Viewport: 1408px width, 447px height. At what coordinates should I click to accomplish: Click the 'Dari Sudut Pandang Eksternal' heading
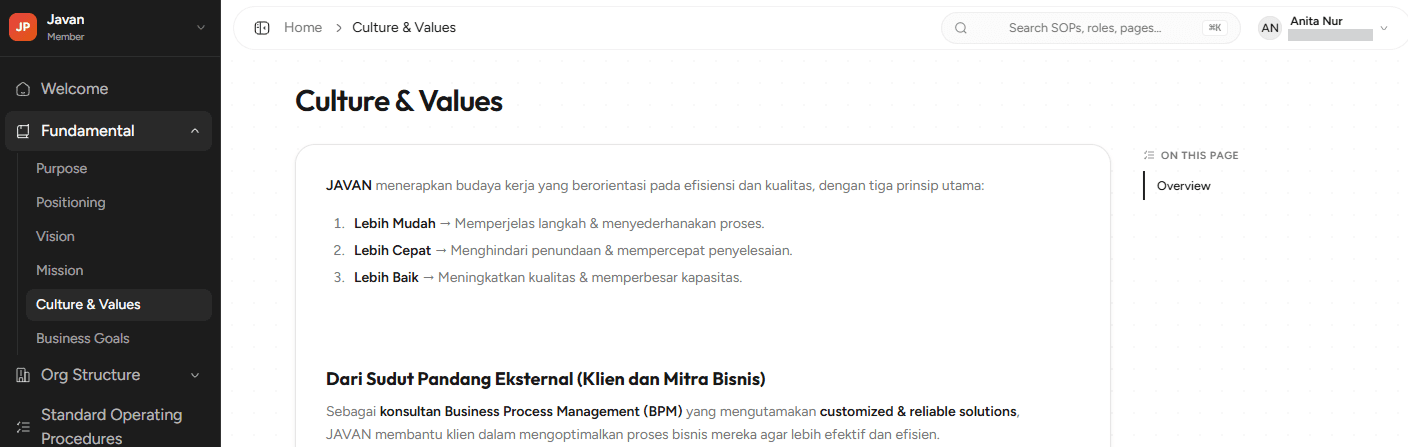[x=546, y=379]
